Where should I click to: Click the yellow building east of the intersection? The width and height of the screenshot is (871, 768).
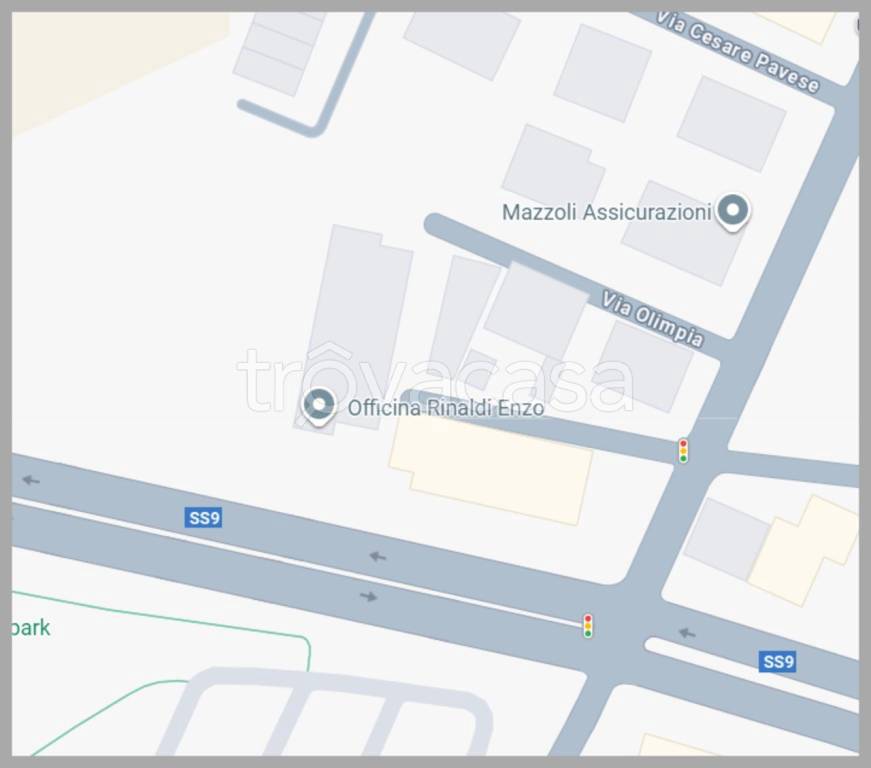coord(803,550)
